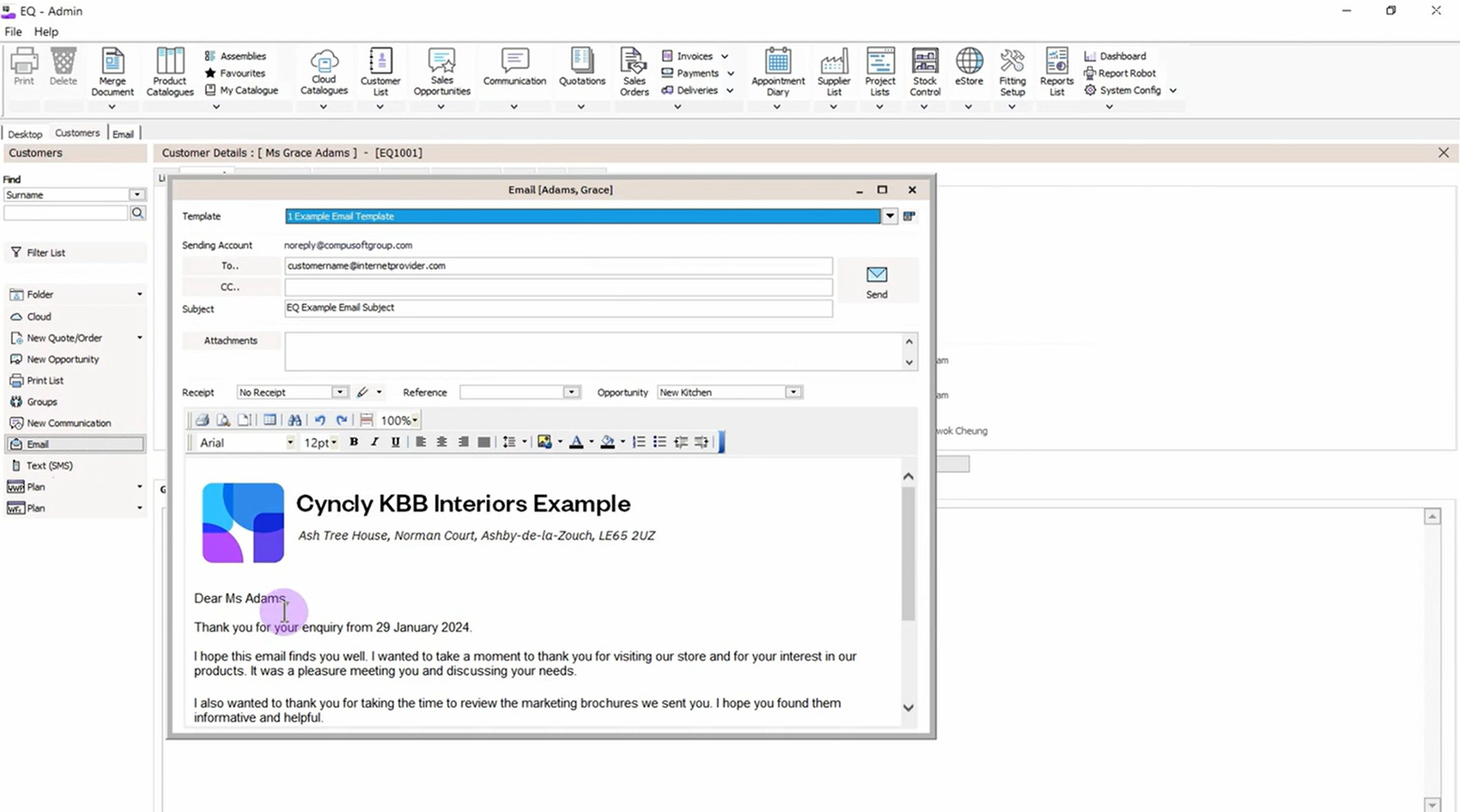The width and height of the screenshot is (1460, 812).
Task: Create a bulleted list in email body
Action: (659, 442)
